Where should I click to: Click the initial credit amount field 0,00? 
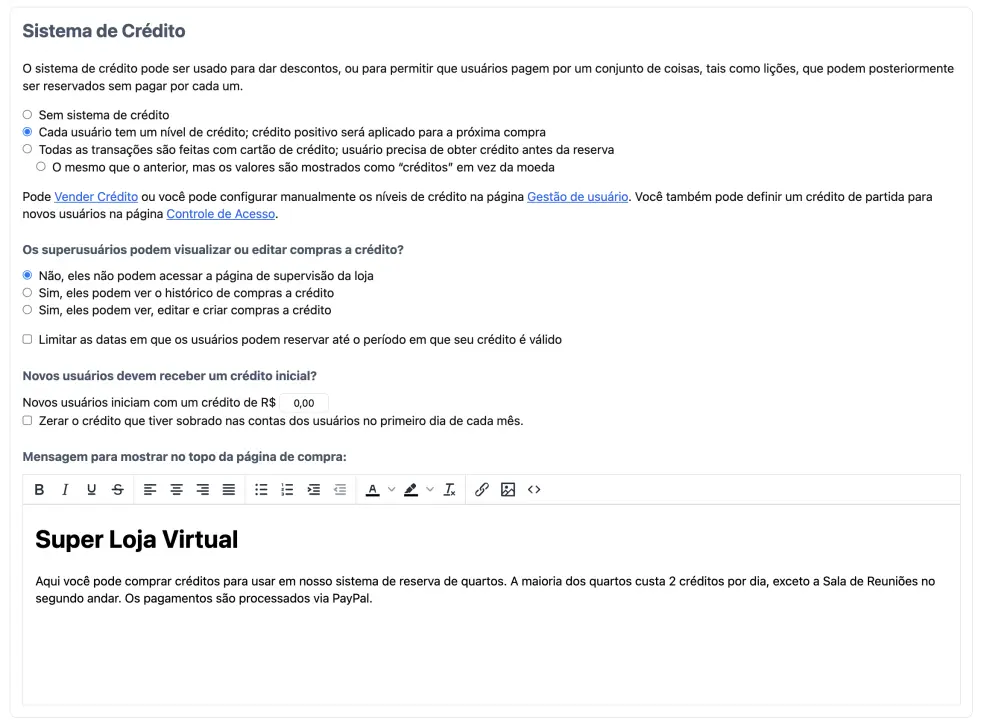304,403
